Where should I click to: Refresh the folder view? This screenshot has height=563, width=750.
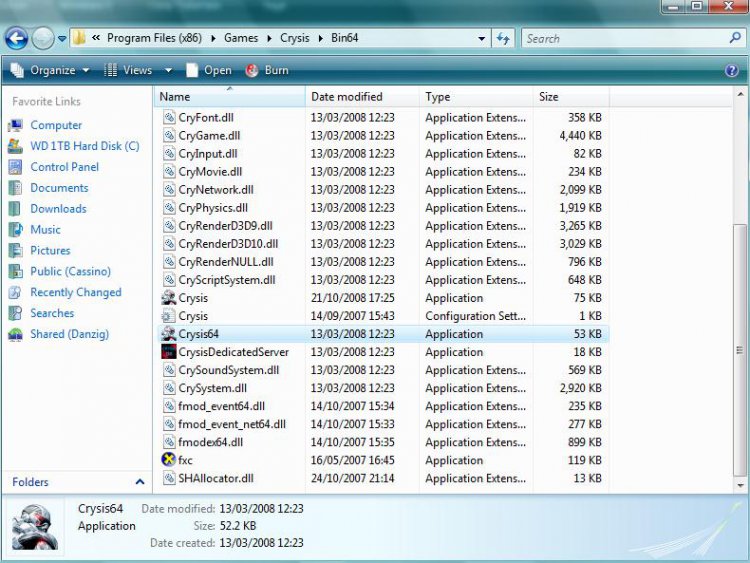pos(503,38)
